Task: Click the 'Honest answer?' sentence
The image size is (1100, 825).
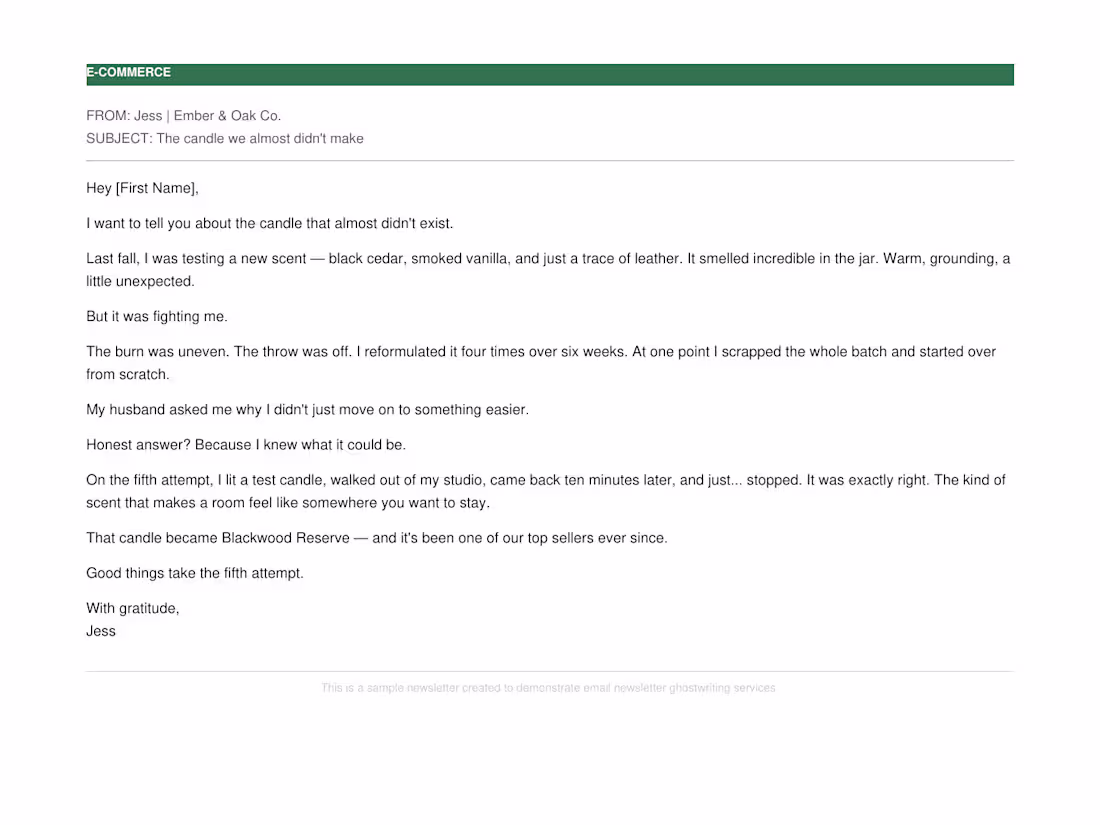Action: (x=138, y=445)
